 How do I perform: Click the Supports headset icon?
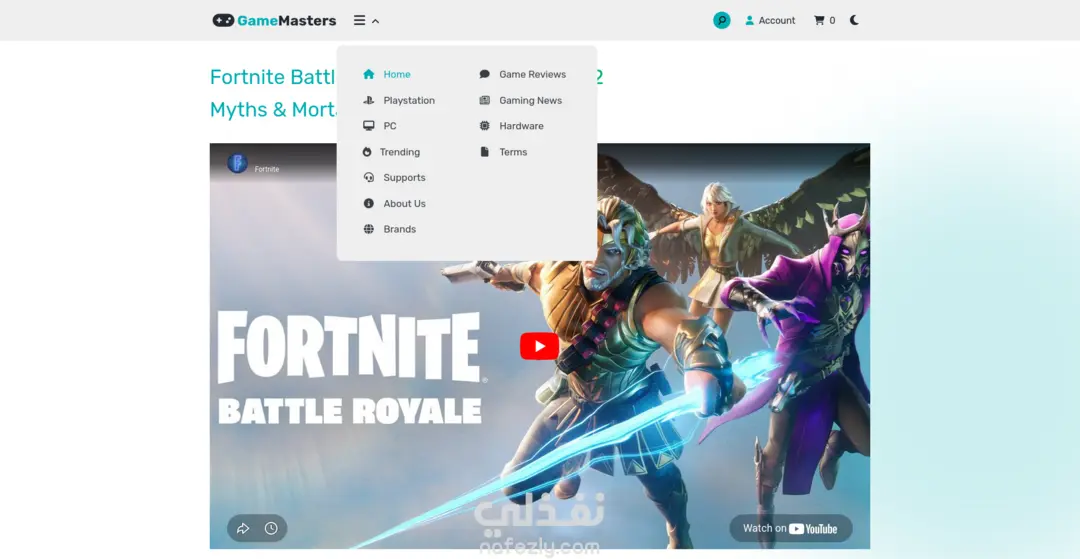(368, 178)
